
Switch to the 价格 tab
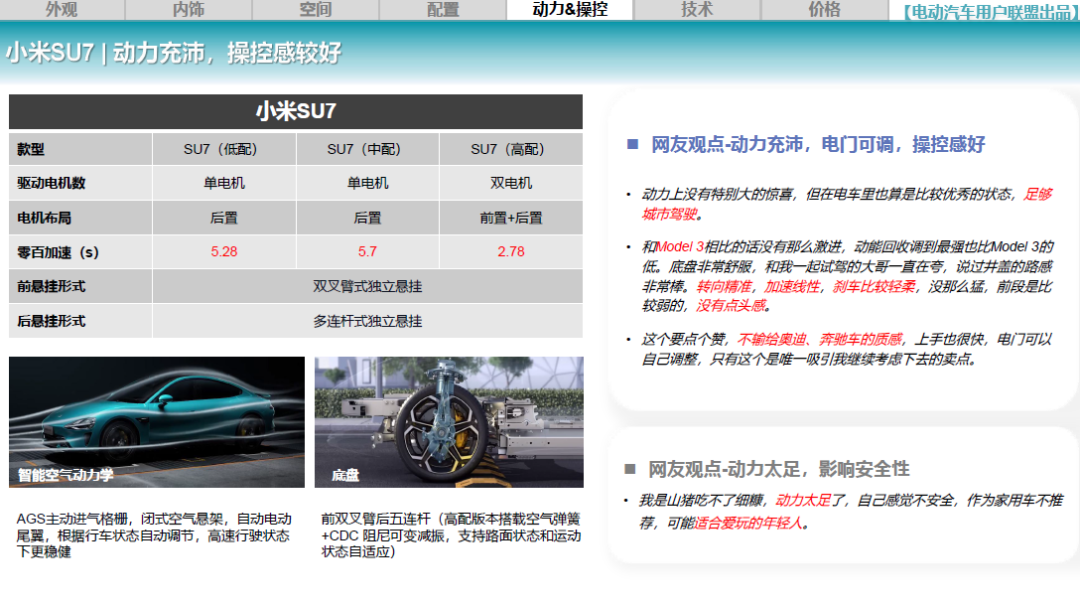pos(824,10)
